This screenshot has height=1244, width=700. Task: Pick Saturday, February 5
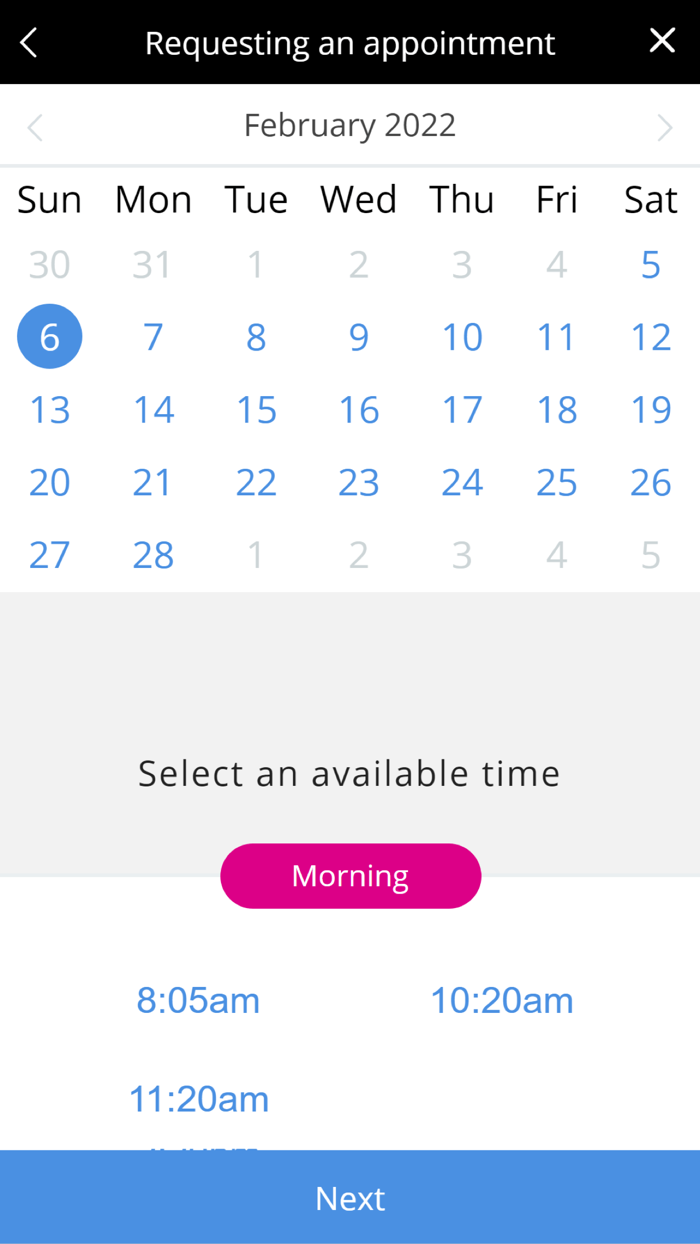(650, 265)
